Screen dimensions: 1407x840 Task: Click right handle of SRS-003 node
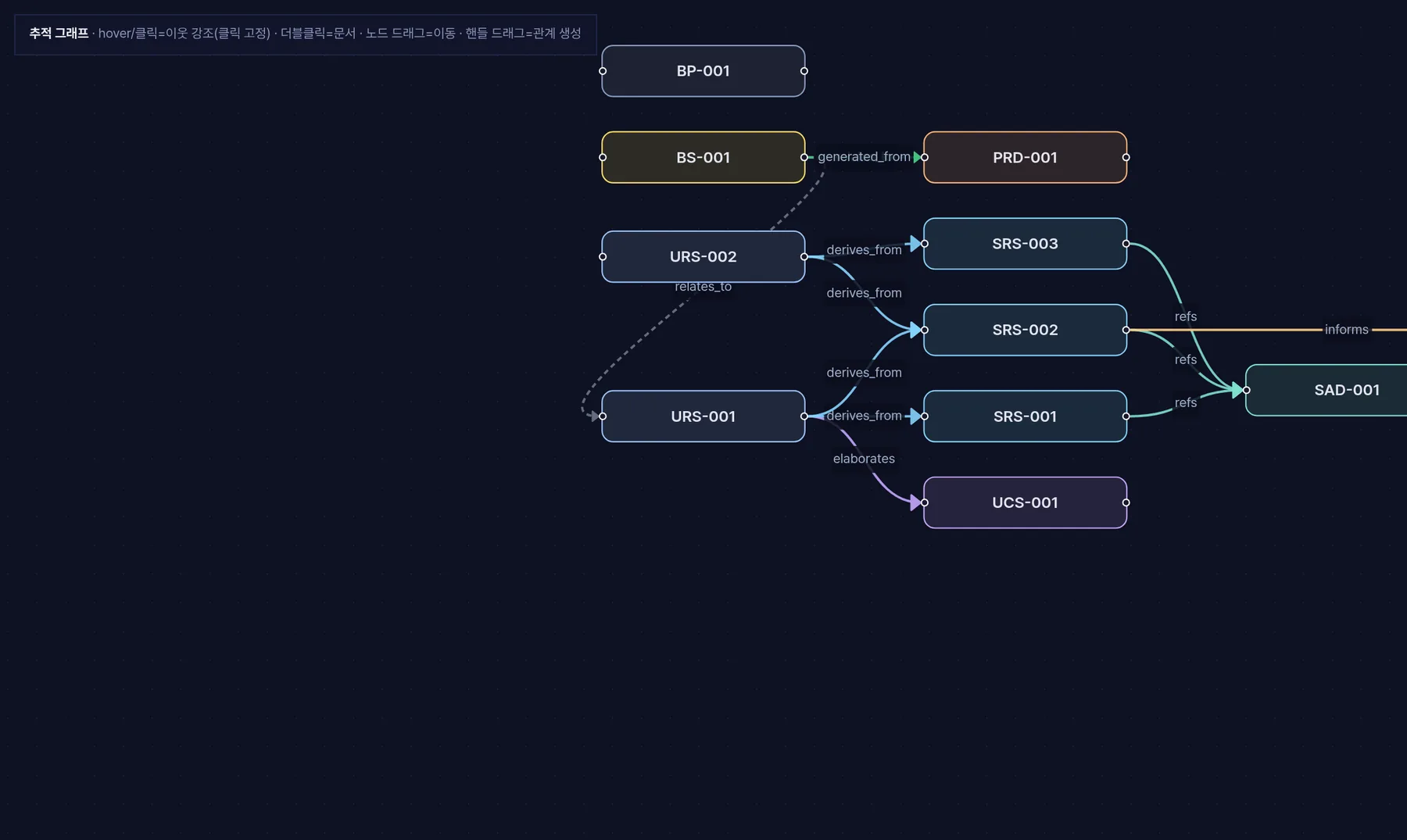[x=1126, y=244]
